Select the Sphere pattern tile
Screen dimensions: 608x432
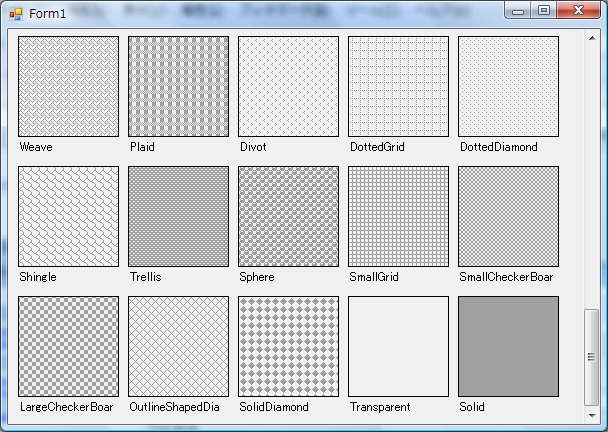pyautogui.click(x=288, y=216)
